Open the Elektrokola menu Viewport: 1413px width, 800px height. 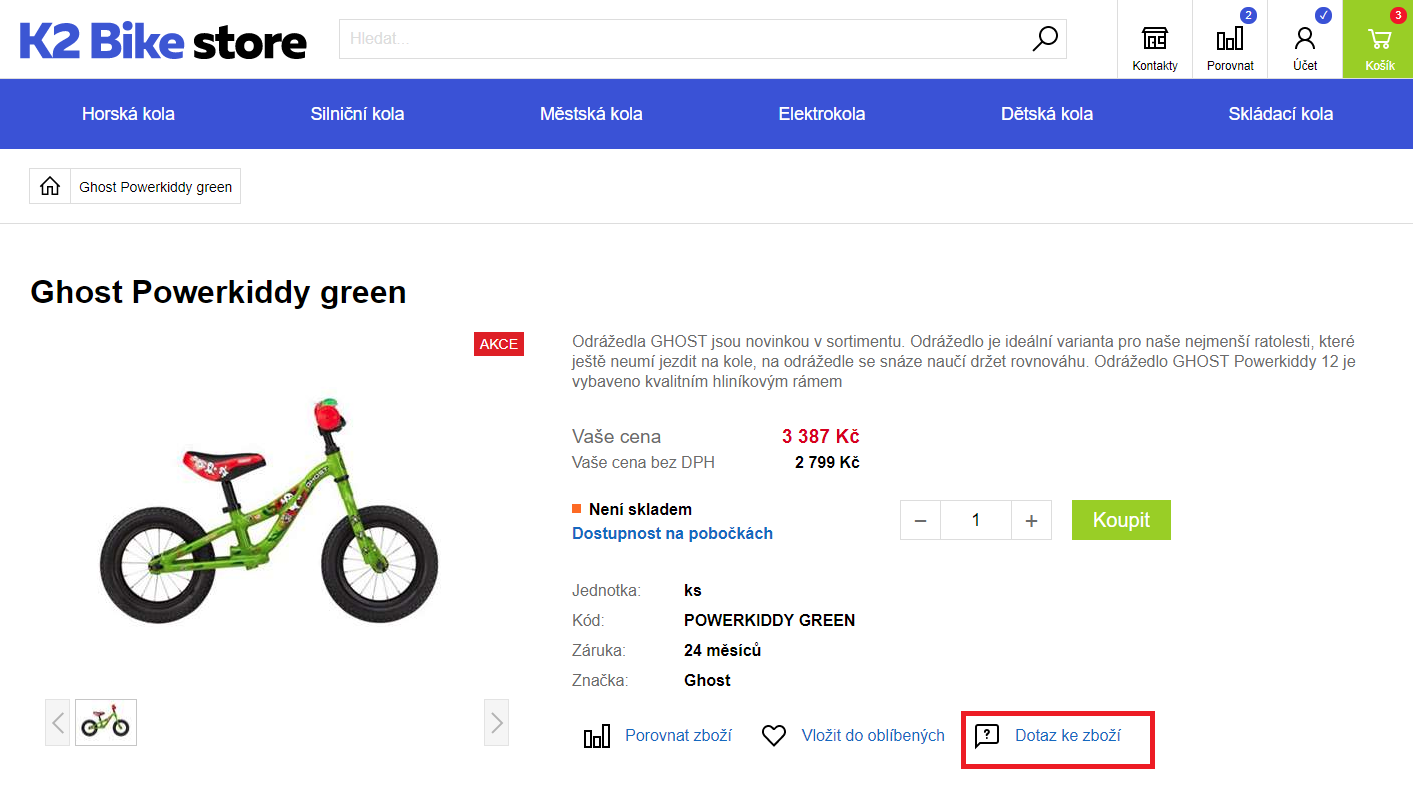coord(822,114)
